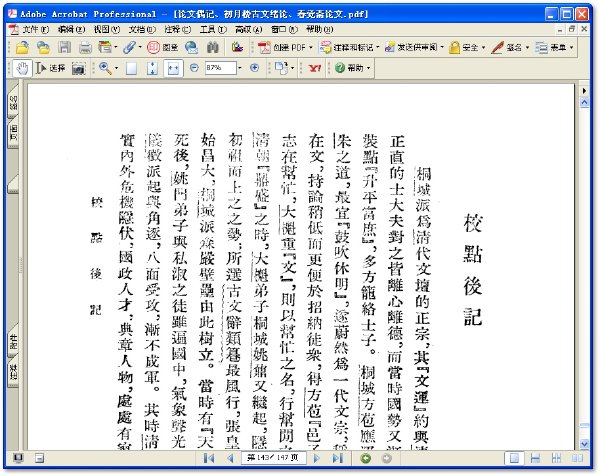
Task: Go to the next page
Action: pos(317,458)
